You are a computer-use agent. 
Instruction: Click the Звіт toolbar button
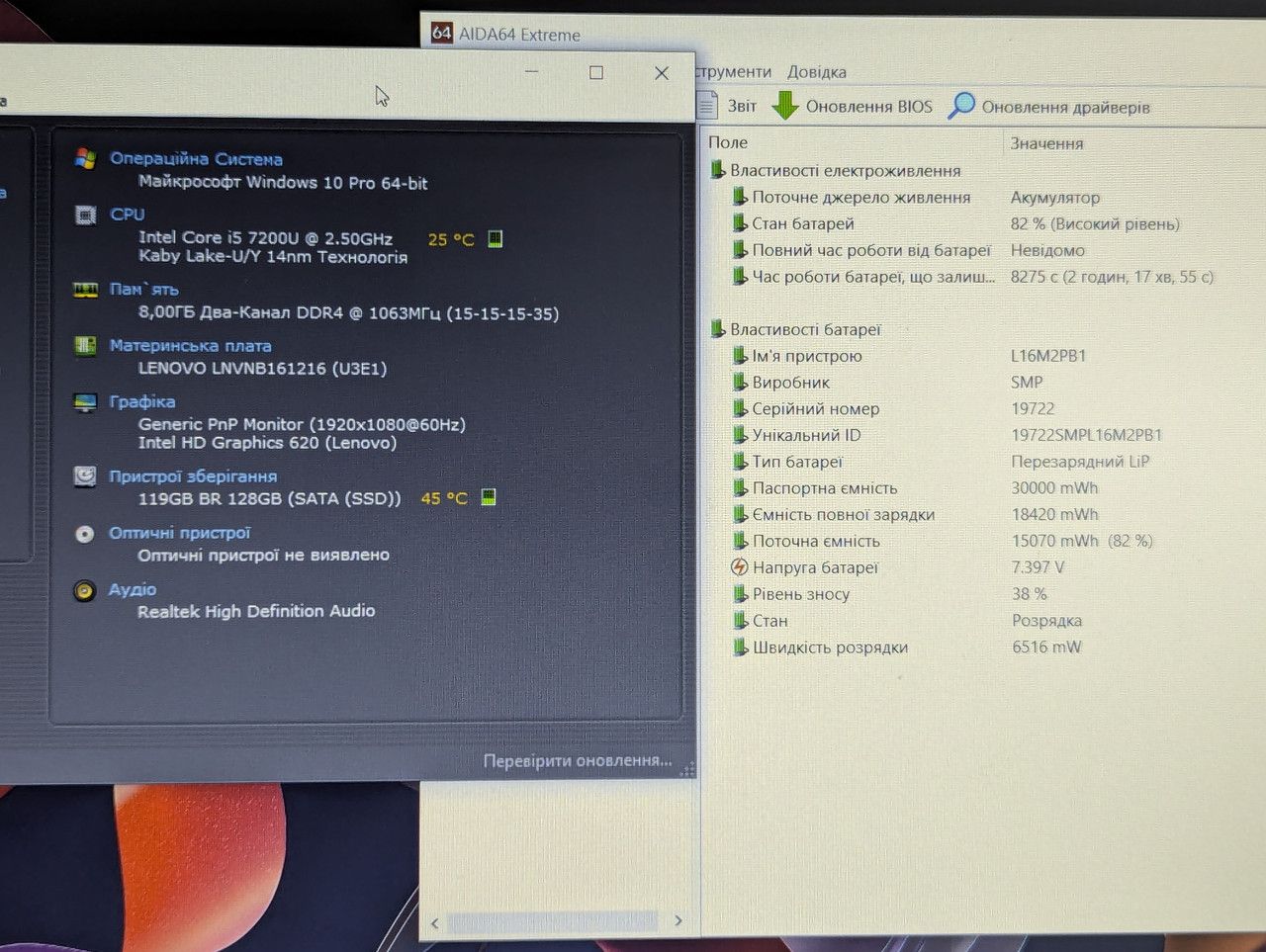(x=728, y=106)
